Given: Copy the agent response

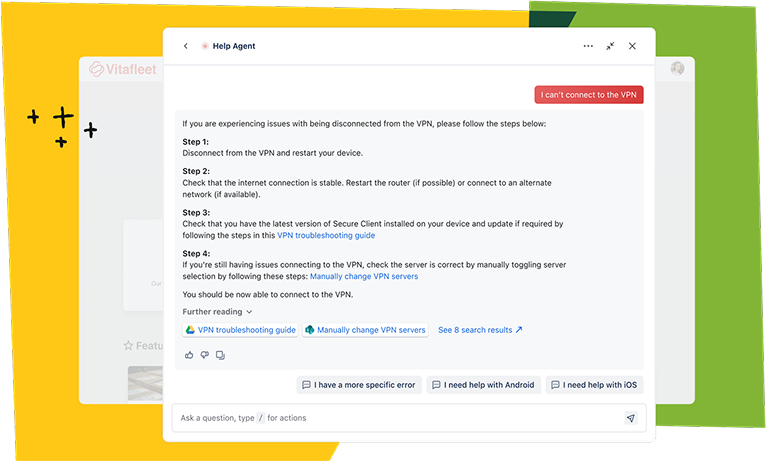Looking at the screenshot, I should [x=220, y=354].
